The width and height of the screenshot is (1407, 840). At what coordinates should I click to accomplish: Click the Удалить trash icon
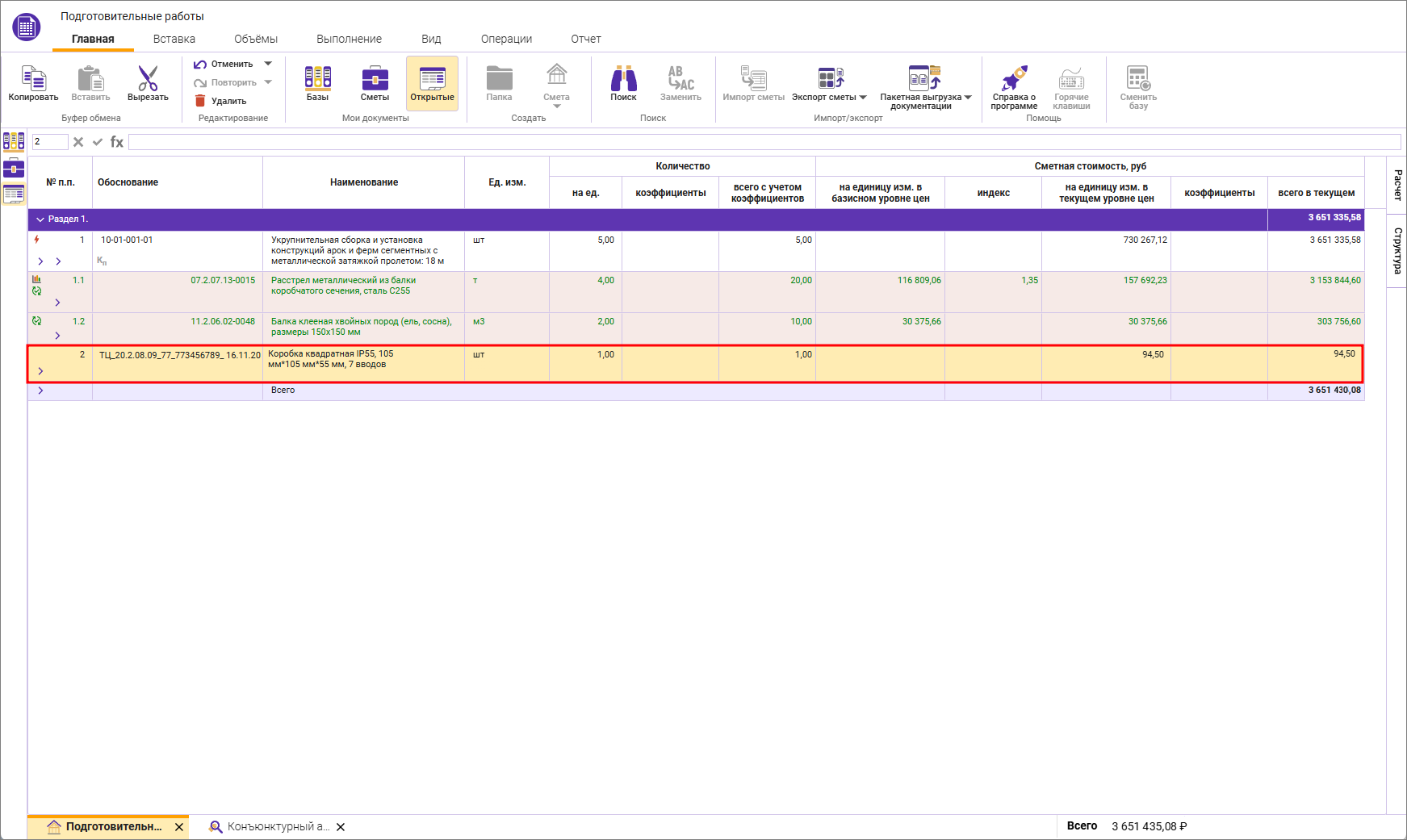200,101
